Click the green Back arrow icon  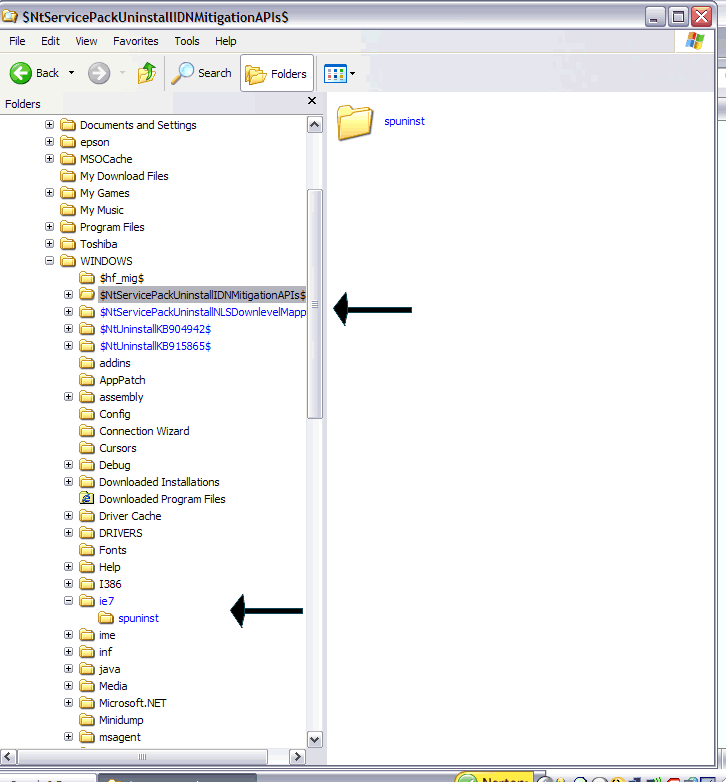[20, 73]
